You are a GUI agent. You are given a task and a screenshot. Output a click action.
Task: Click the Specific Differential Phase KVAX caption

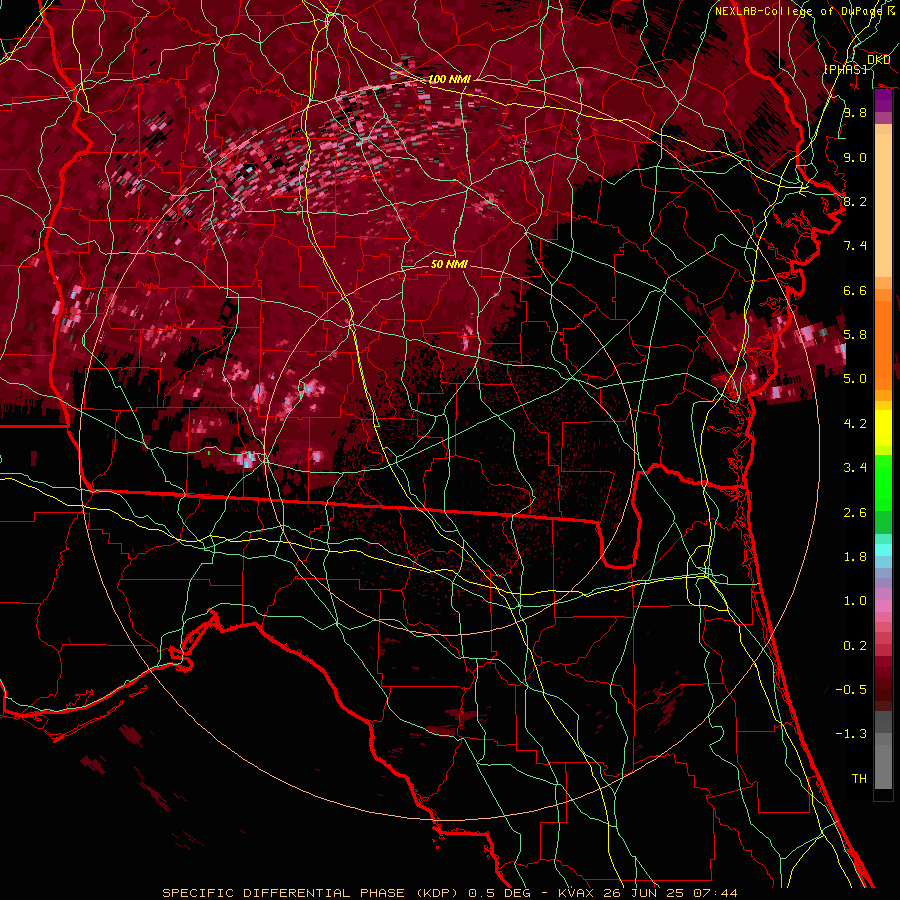pyautogui.click(x=450, y=893)
